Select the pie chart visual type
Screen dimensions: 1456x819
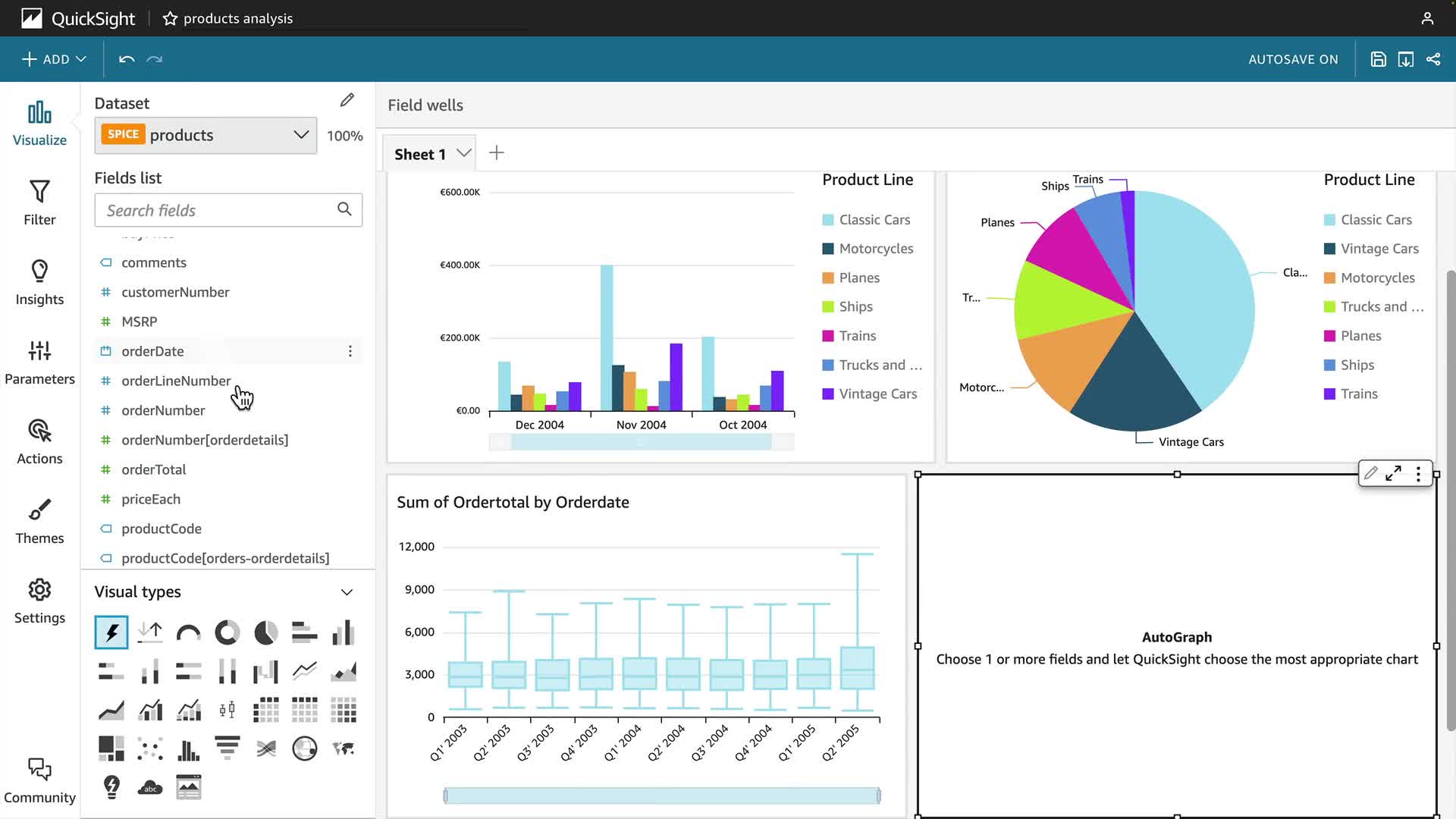(x=265, y=632)
